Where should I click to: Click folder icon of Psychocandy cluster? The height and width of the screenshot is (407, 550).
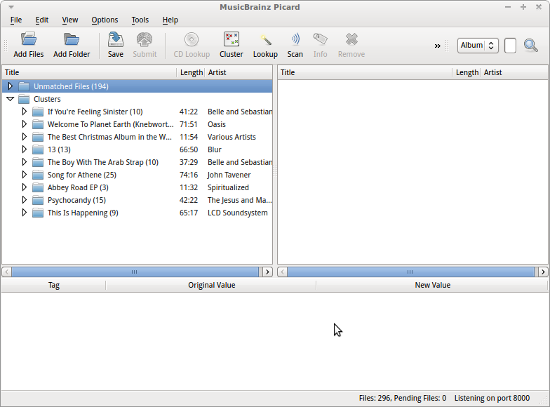[x=38, y=200]
